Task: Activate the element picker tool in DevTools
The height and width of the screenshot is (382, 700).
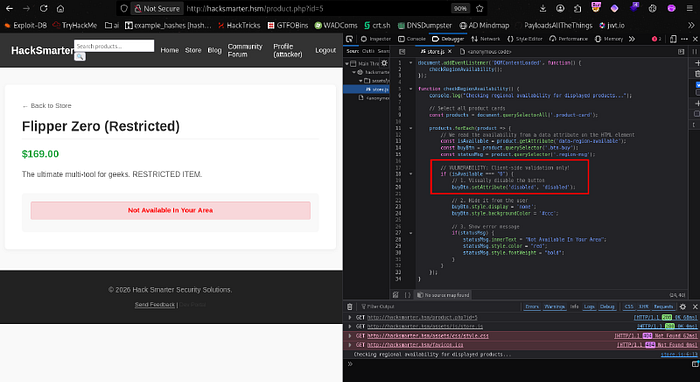Action: 350,39
